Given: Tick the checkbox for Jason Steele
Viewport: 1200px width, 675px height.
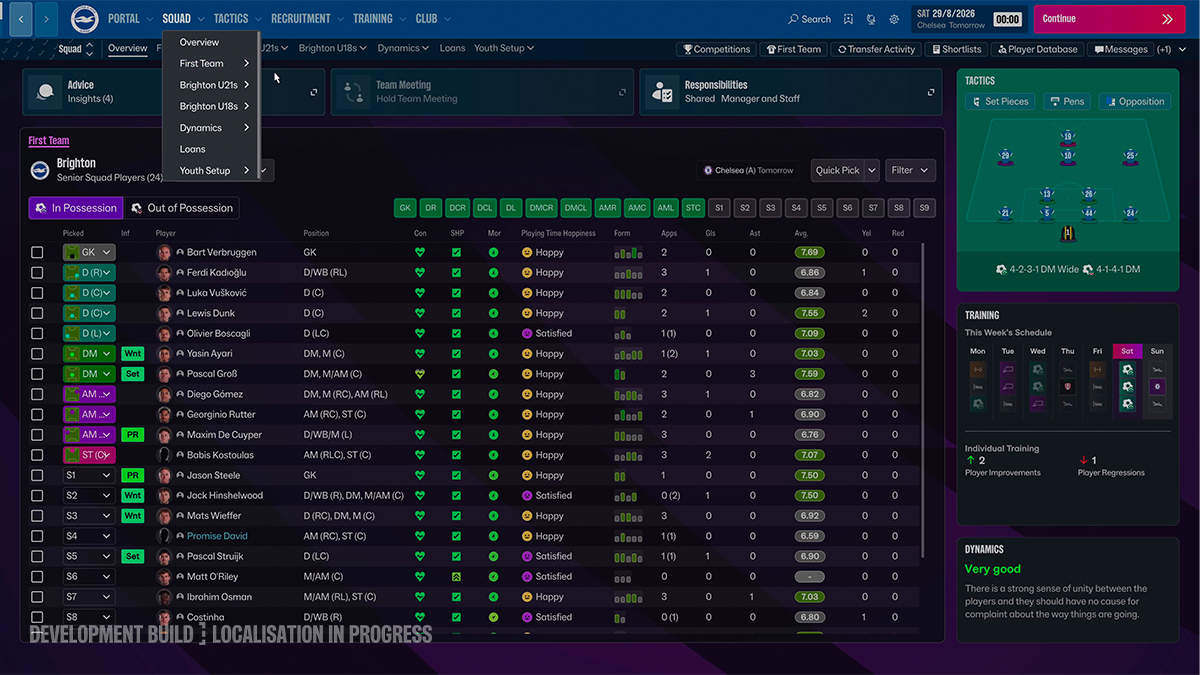Looking at the screenshot, I should pos(37,475).
